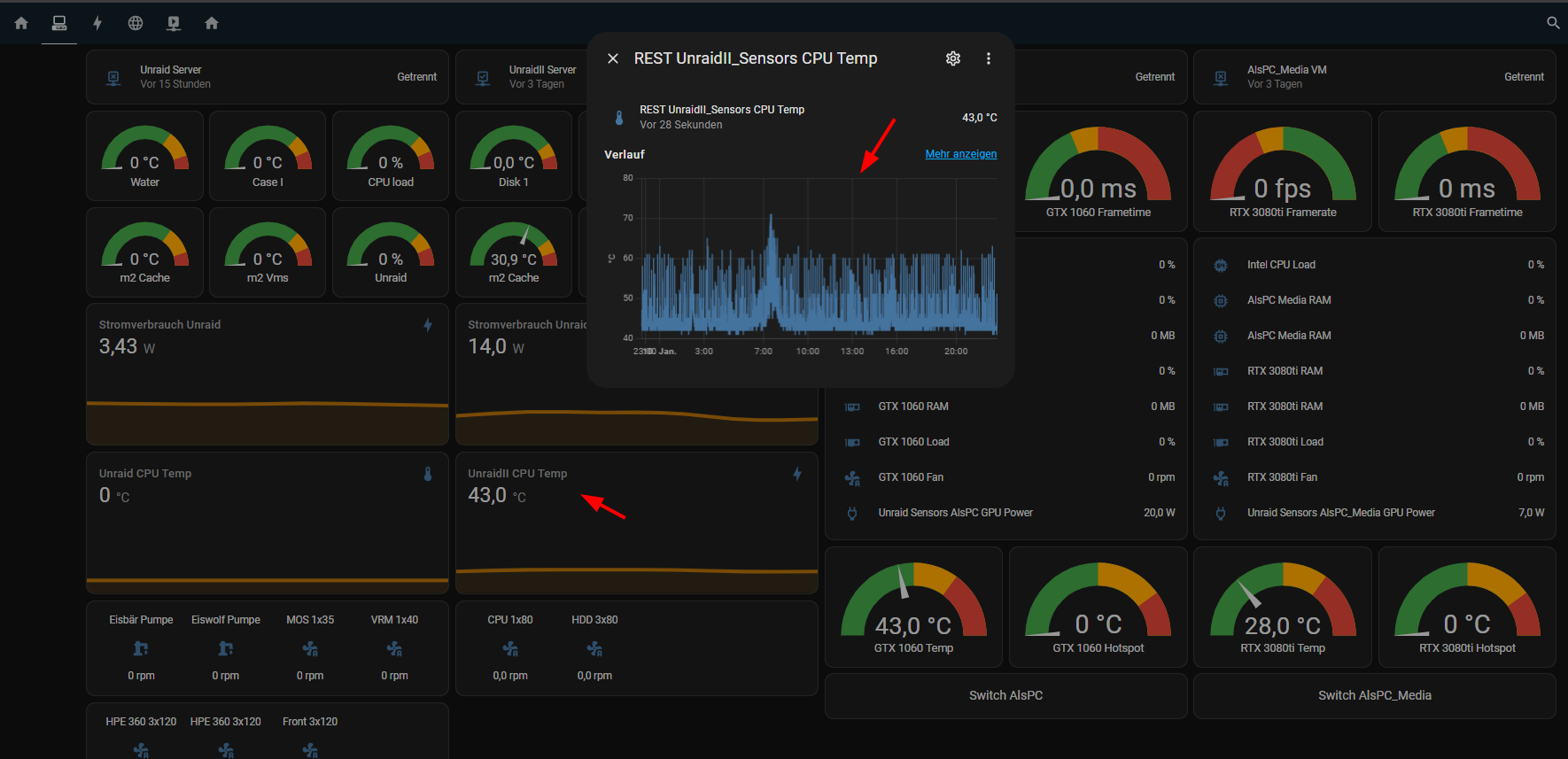1568x759 pixels.
Task: Click the AlsPC_Media GPU Power plug icon
Action: pos(1221,513)
